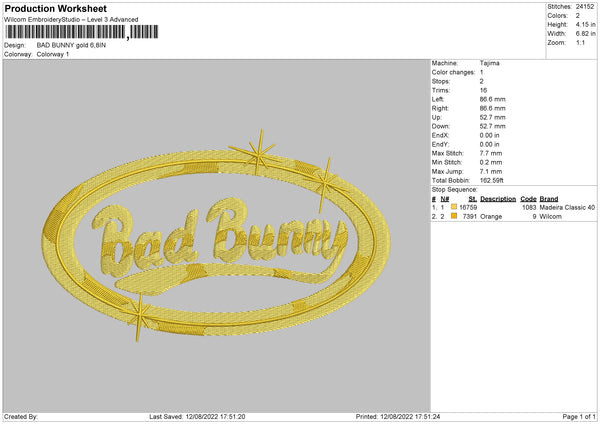
Task: Click the 'Left:' label
Action: (438, 99)
